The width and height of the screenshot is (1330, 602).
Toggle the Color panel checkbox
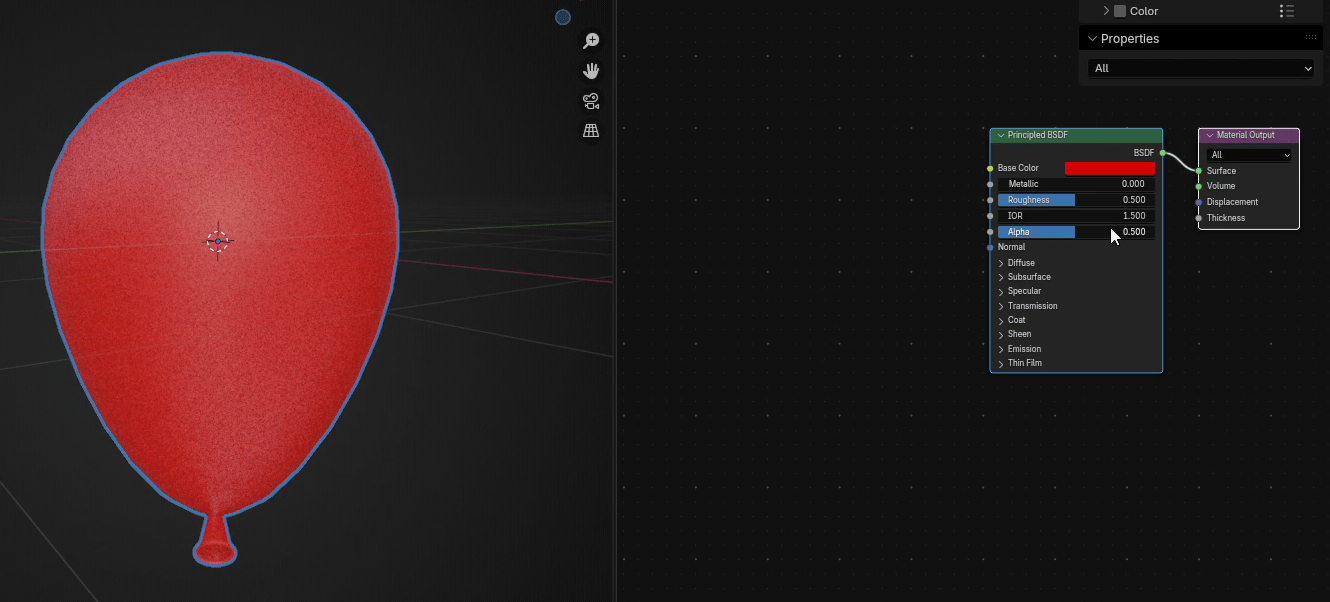click(1120, 11)
